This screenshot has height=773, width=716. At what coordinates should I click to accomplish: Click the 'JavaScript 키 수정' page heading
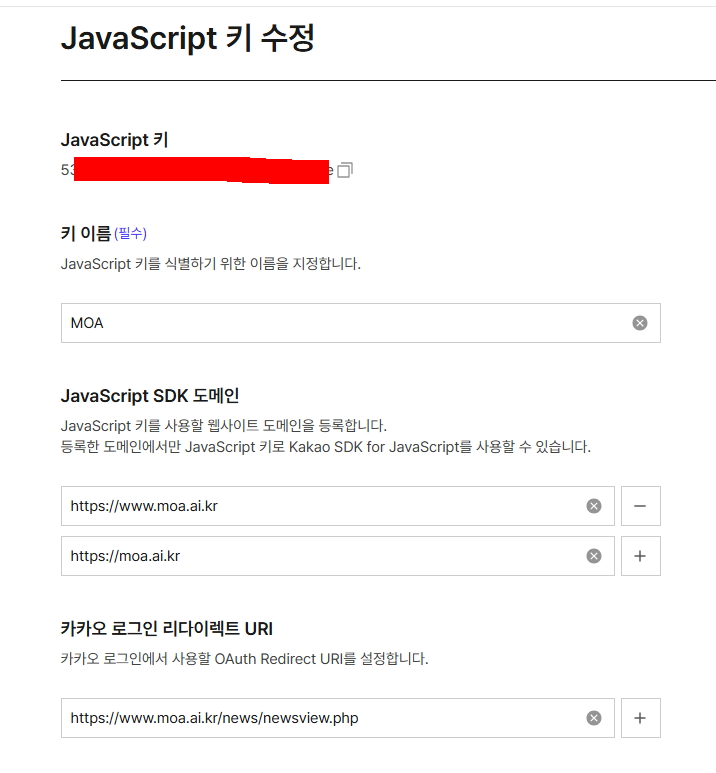click(x=188, y=38)
